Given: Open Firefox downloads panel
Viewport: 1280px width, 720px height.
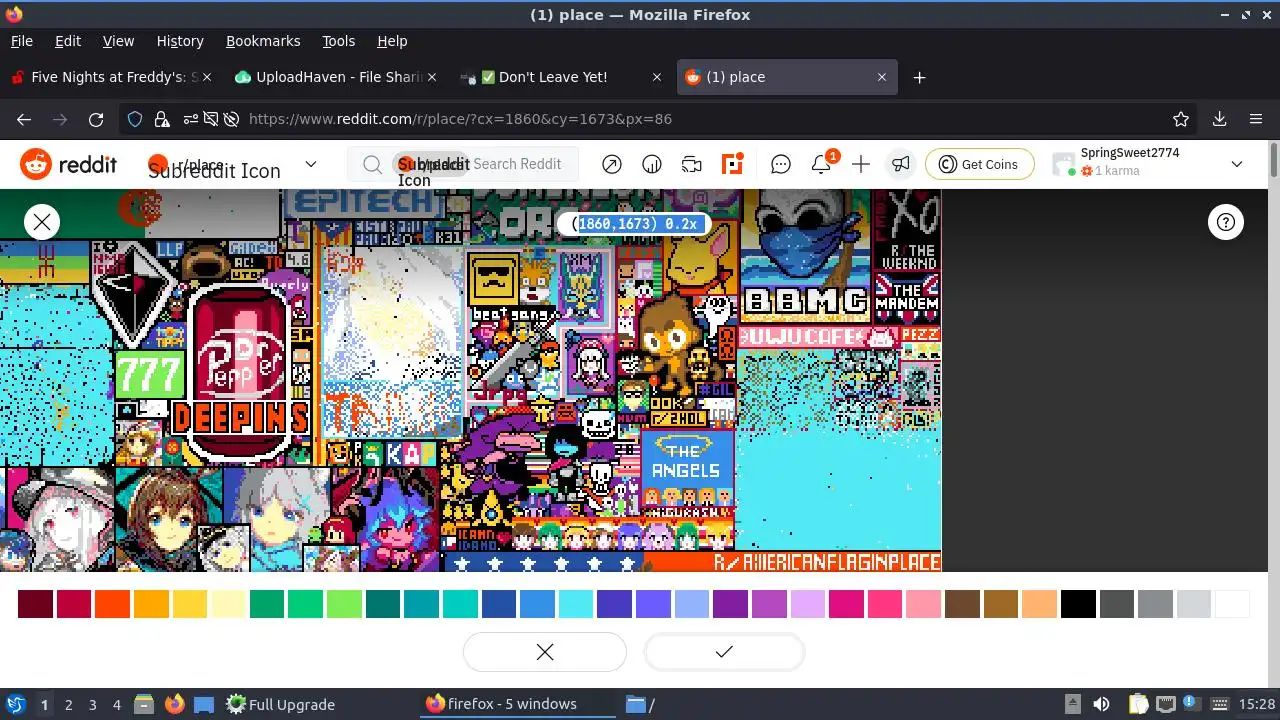Looking at the screenshot, I should pos(1220,119).
